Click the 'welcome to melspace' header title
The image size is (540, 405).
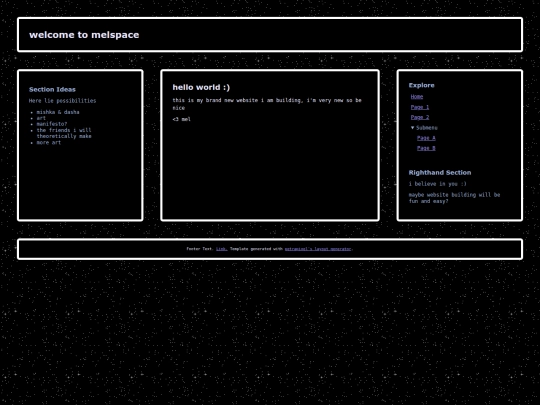(x=84, y=35)
